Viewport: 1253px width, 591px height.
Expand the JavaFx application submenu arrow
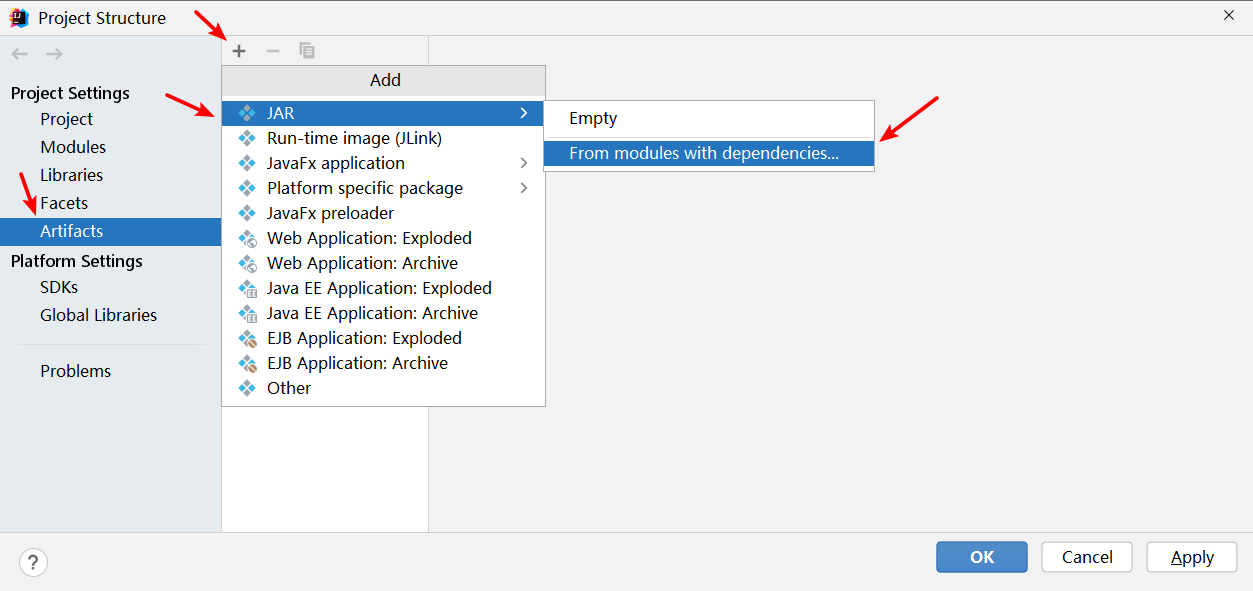524,163
